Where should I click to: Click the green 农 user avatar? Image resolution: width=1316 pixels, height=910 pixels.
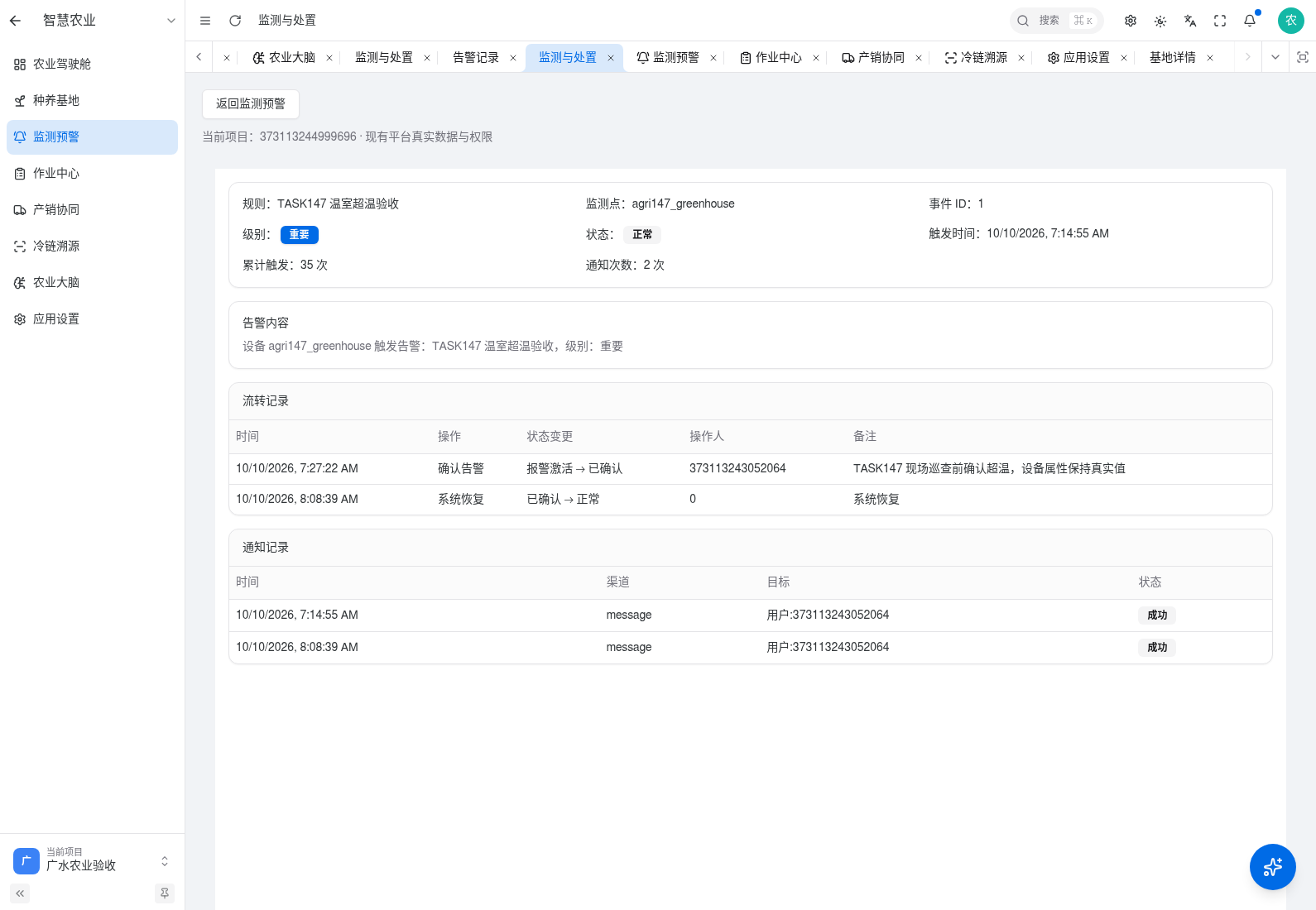(x=1291, y=21)
